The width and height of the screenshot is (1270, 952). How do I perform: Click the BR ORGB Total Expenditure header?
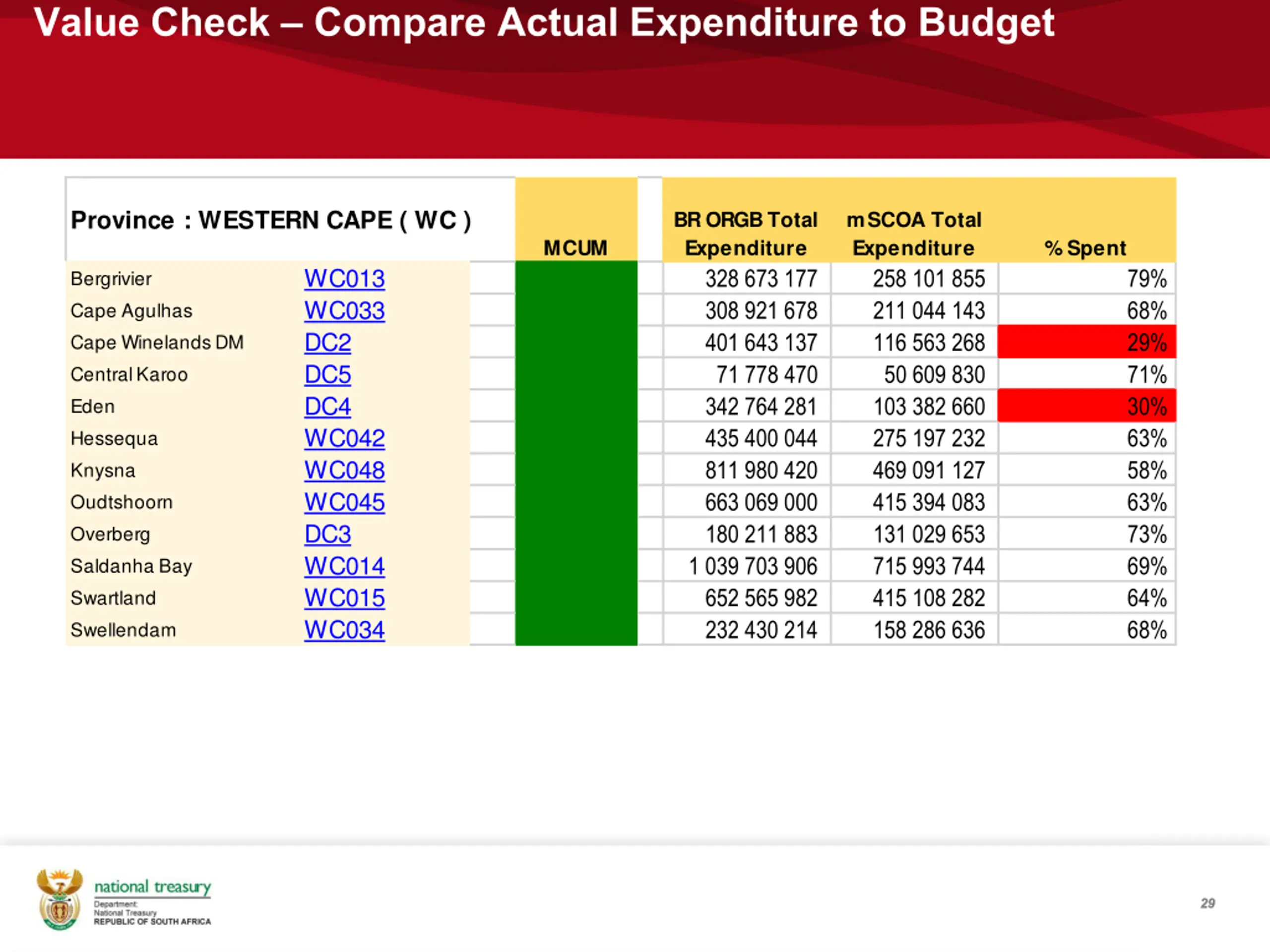click(x=746, y=234)
